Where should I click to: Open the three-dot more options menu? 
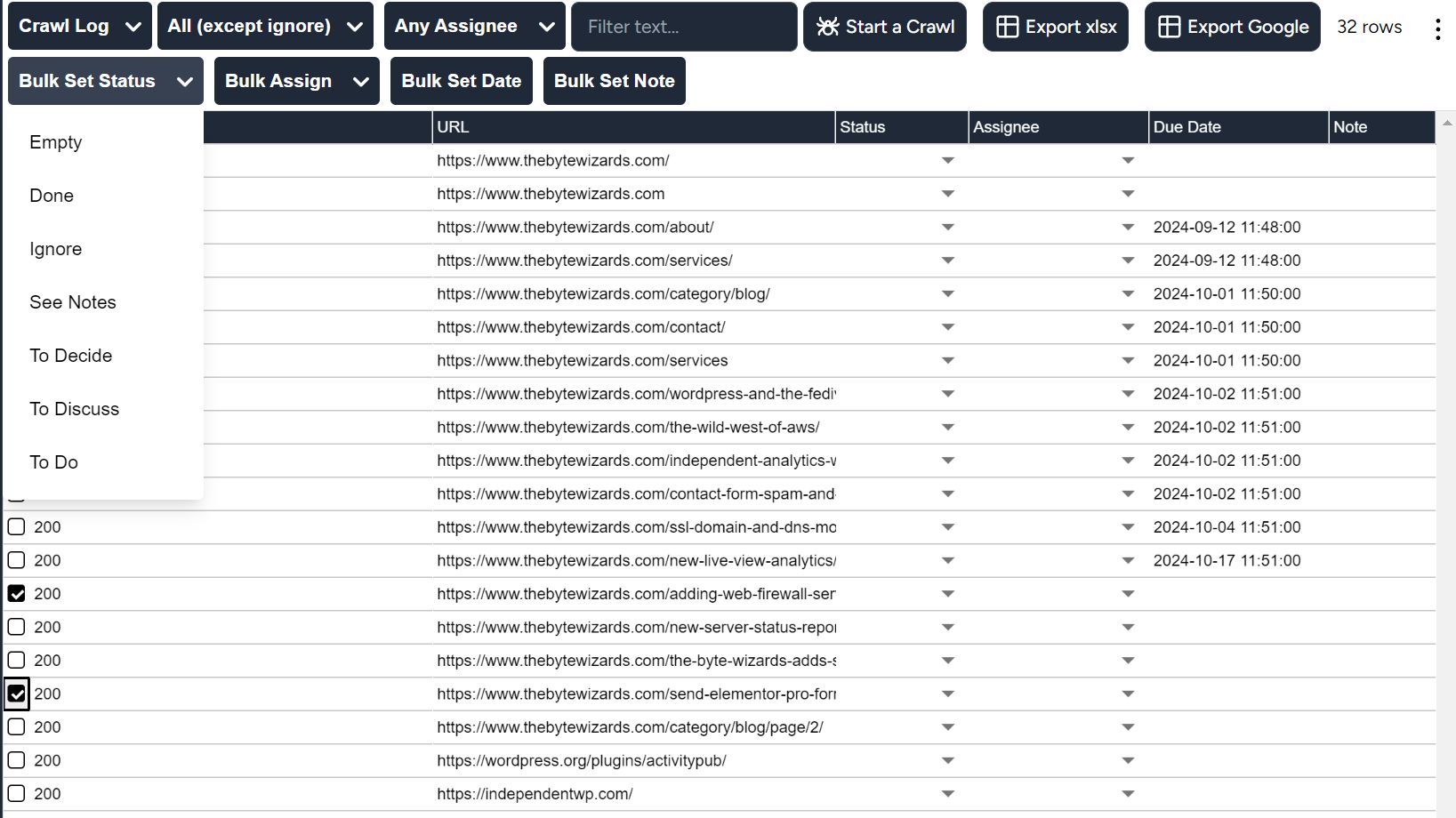point(1437,29)
